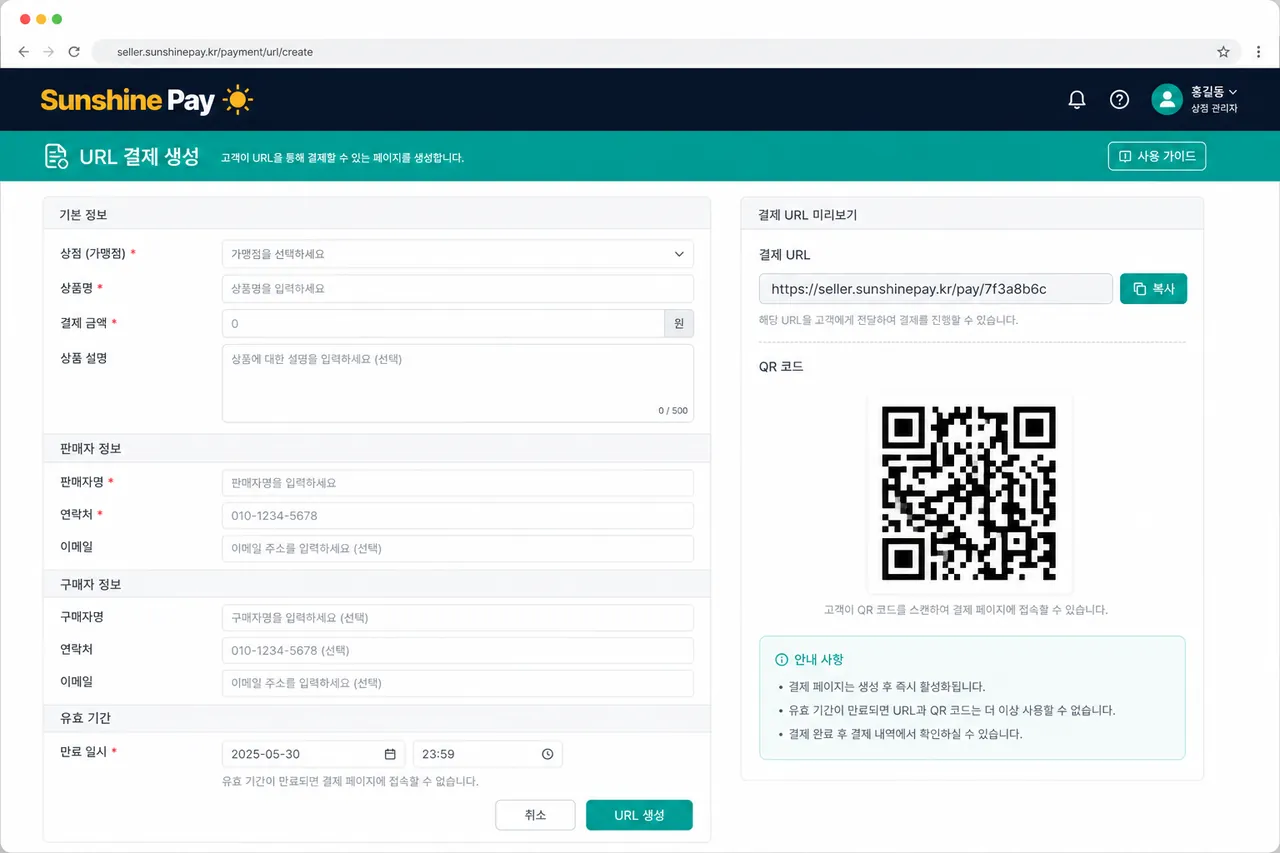1280x853 pixels.
Task: Click the 2025-05-30 expiry date field
Action: (x=313, y=754)
